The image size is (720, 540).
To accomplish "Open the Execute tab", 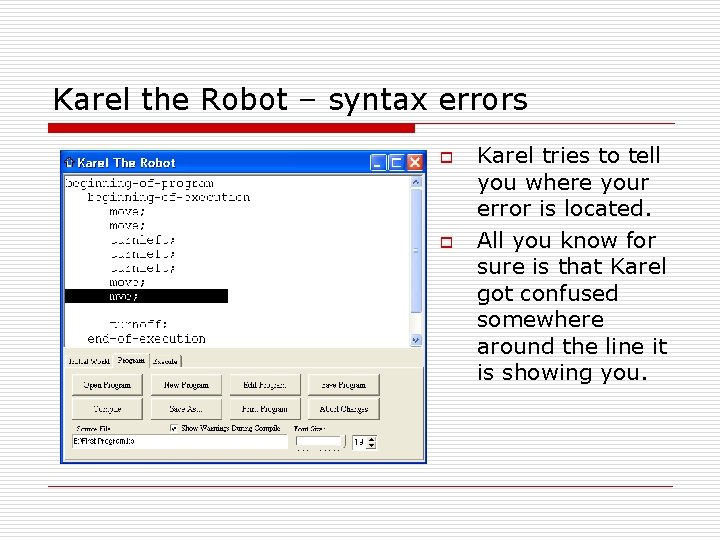I will 165,361.
